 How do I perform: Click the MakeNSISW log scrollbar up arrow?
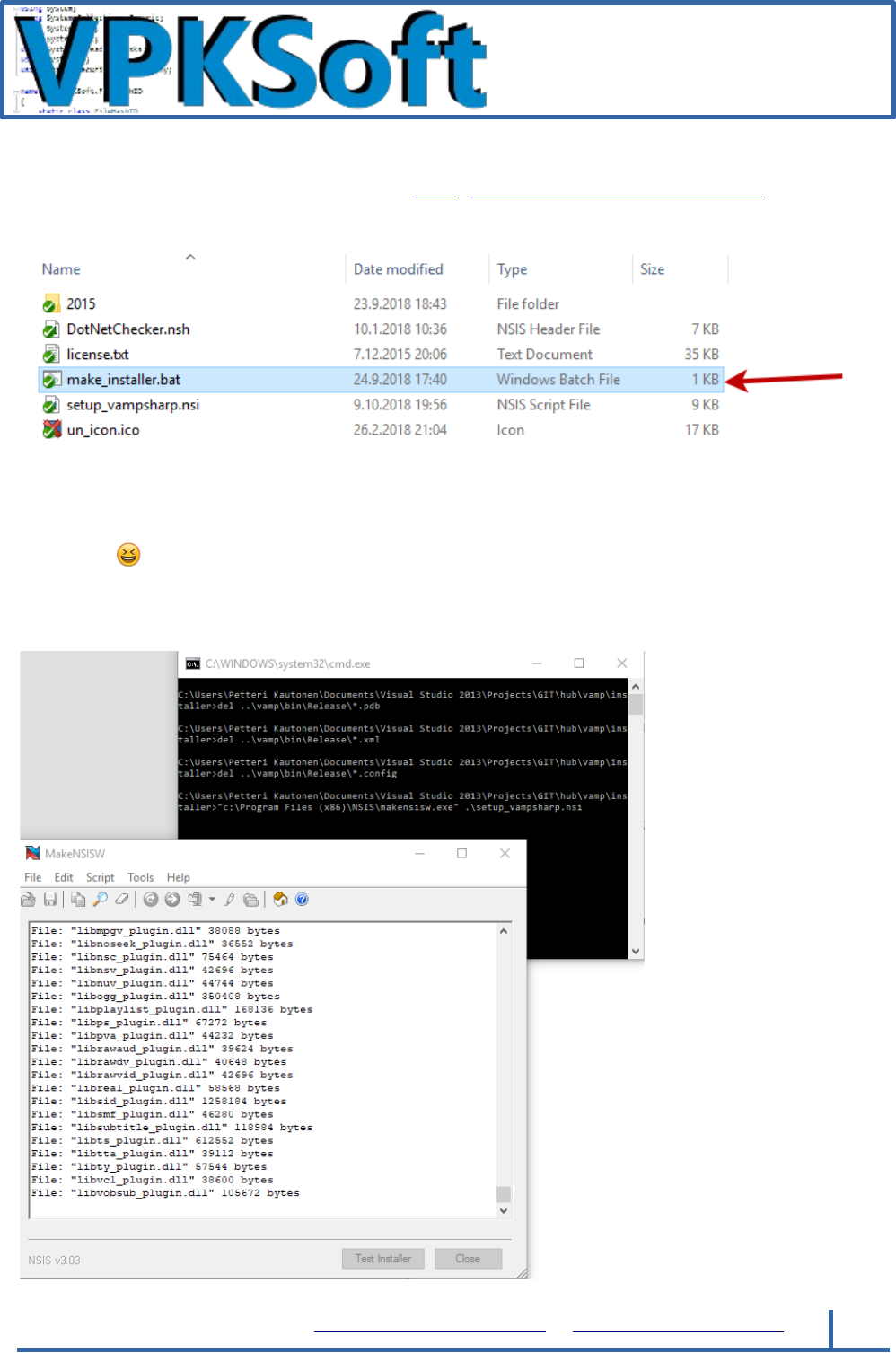click(x=504, y=930)
